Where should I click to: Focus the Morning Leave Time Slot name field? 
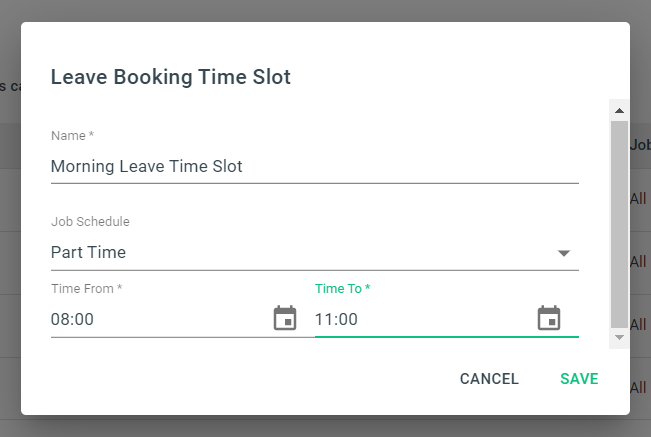(315, 166)
